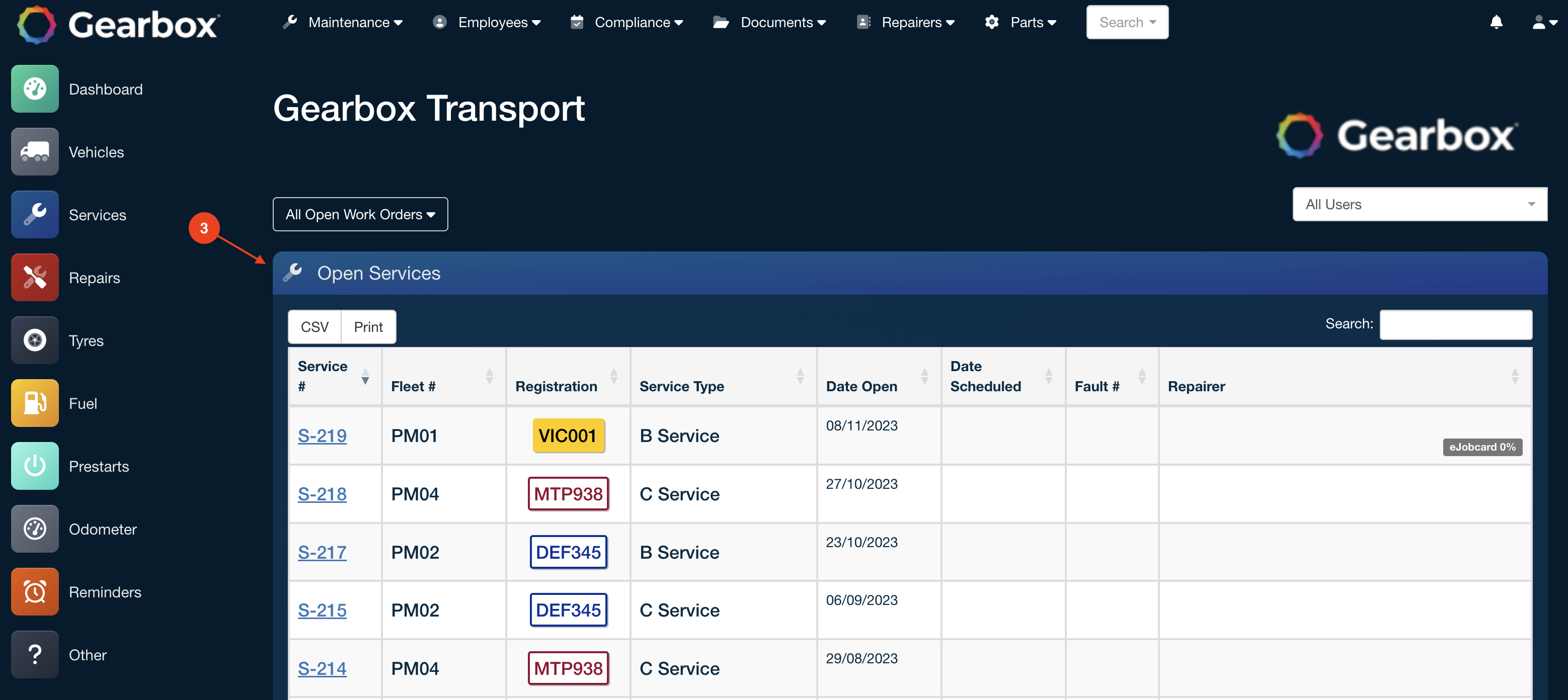Sort table by Fleet # column
The image size is (1568, 700).
click(x=444, y=376)
